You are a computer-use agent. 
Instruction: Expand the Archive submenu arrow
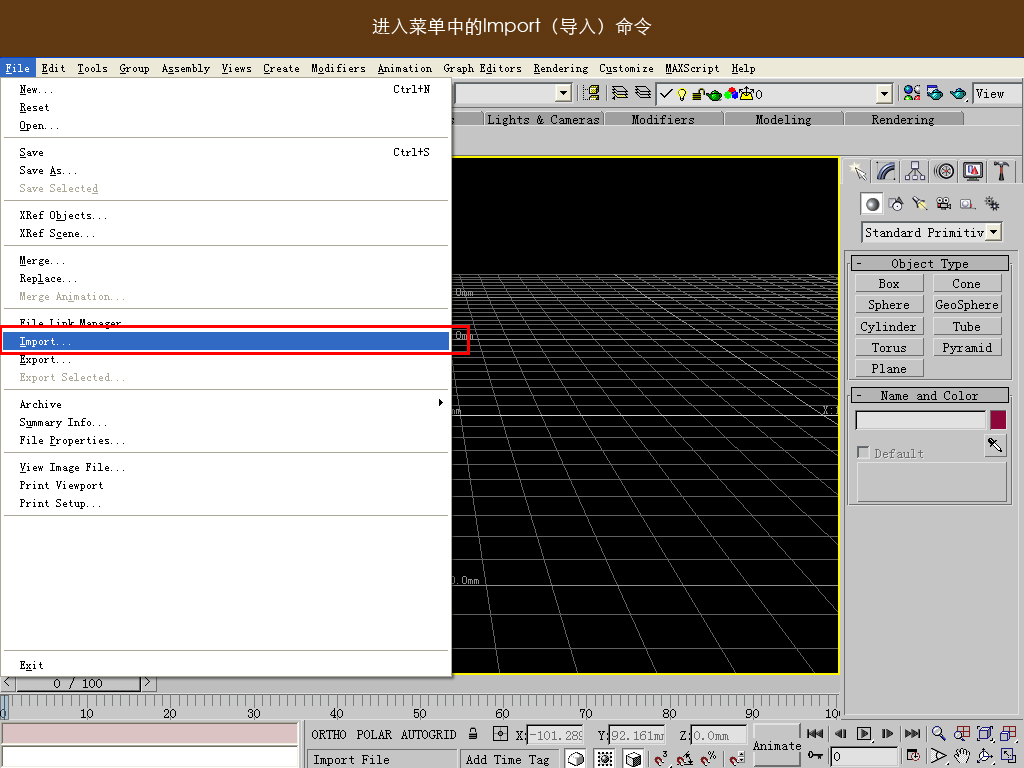441,403
